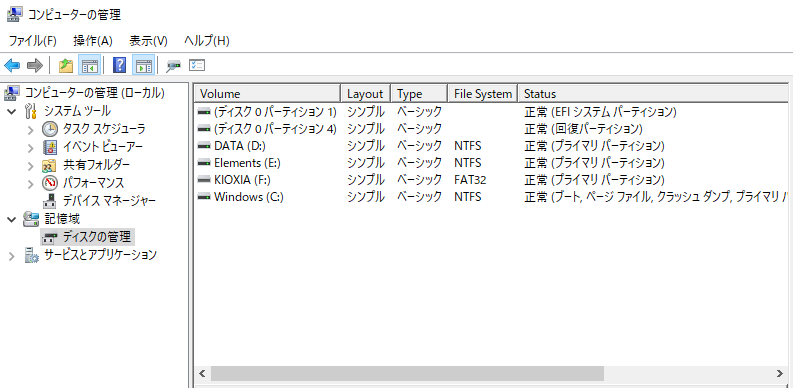Screen dimensions: 793x388
Task: Toggle the Show/Hide Action Pane icon
Action: point(144,65)
